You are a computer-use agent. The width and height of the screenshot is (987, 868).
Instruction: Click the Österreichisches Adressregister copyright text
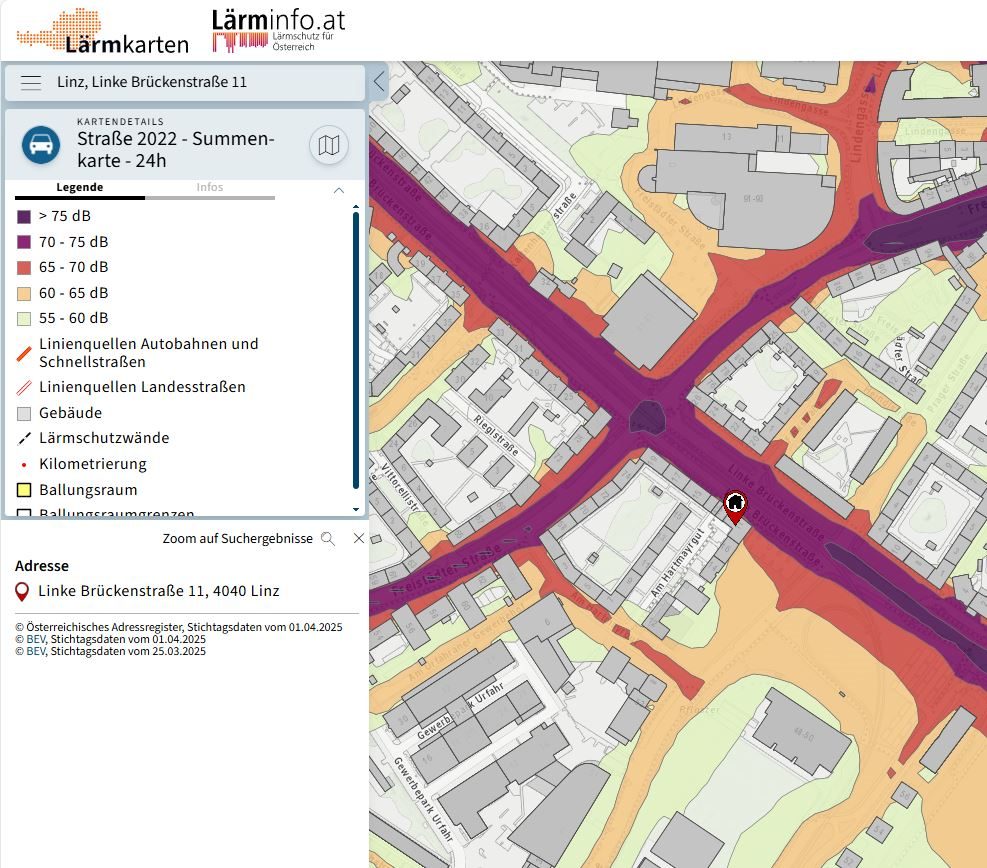(179, 628)
